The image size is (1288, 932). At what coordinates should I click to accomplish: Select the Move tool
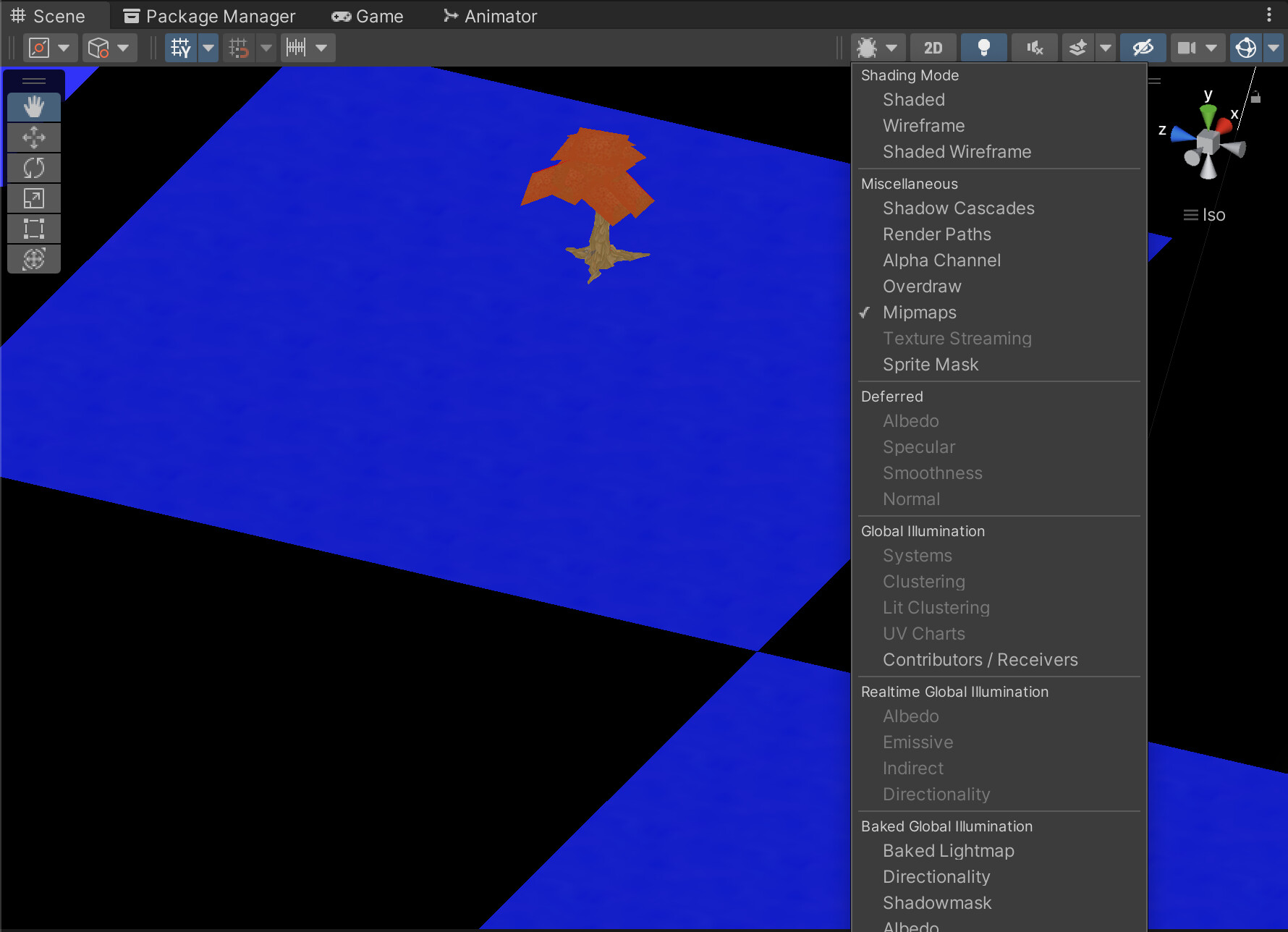[33, 137]
